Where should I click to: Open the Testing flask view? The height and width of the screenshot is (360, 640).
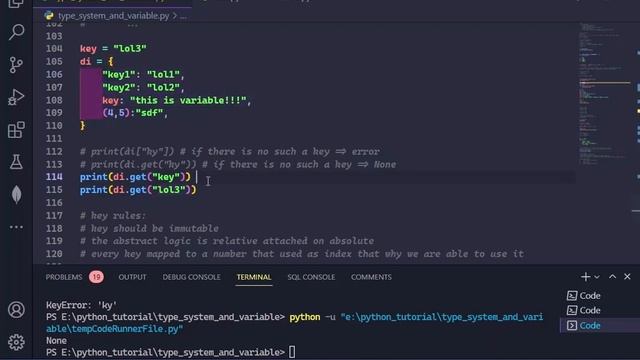[x=16, y=162]
